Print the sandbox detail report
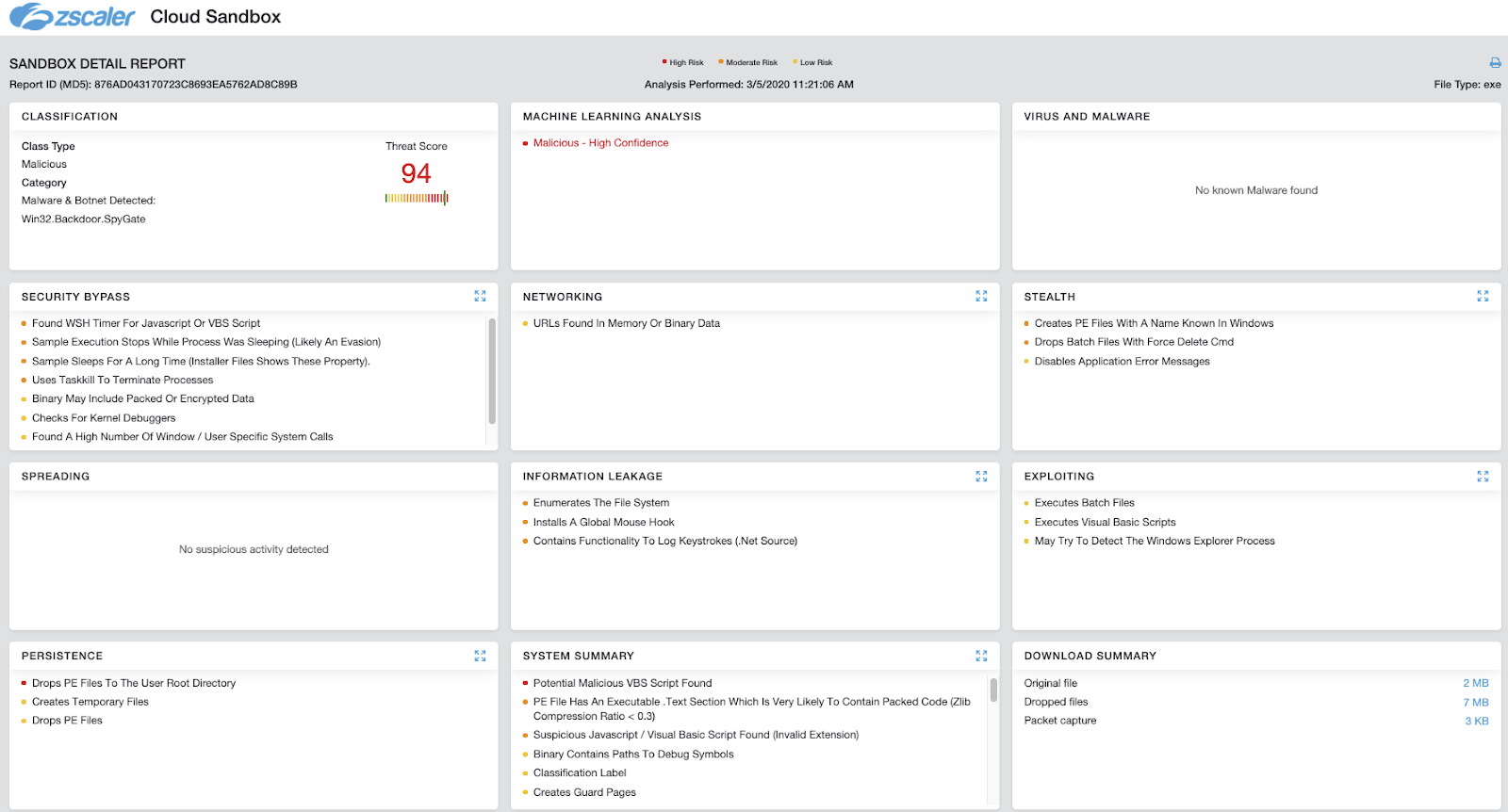The image size is (1508, 812). coord(1495,62)
